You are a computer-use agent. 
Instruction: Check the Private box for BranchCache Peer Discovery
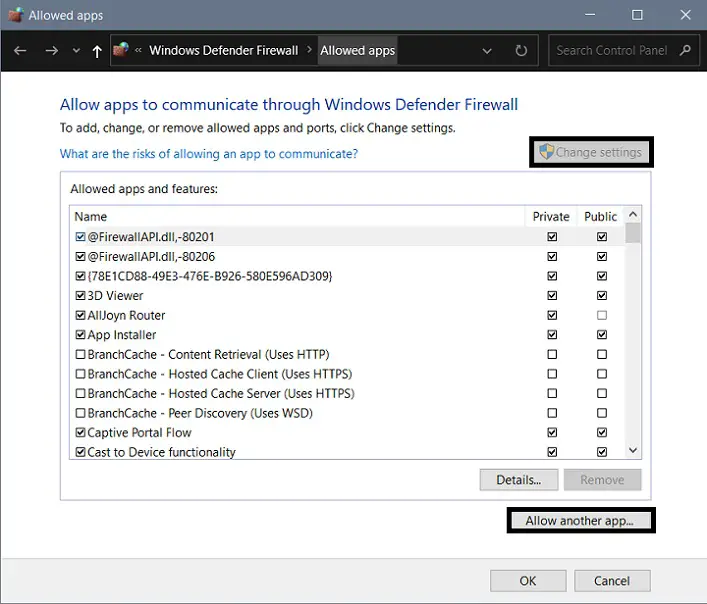click(552, 413)
